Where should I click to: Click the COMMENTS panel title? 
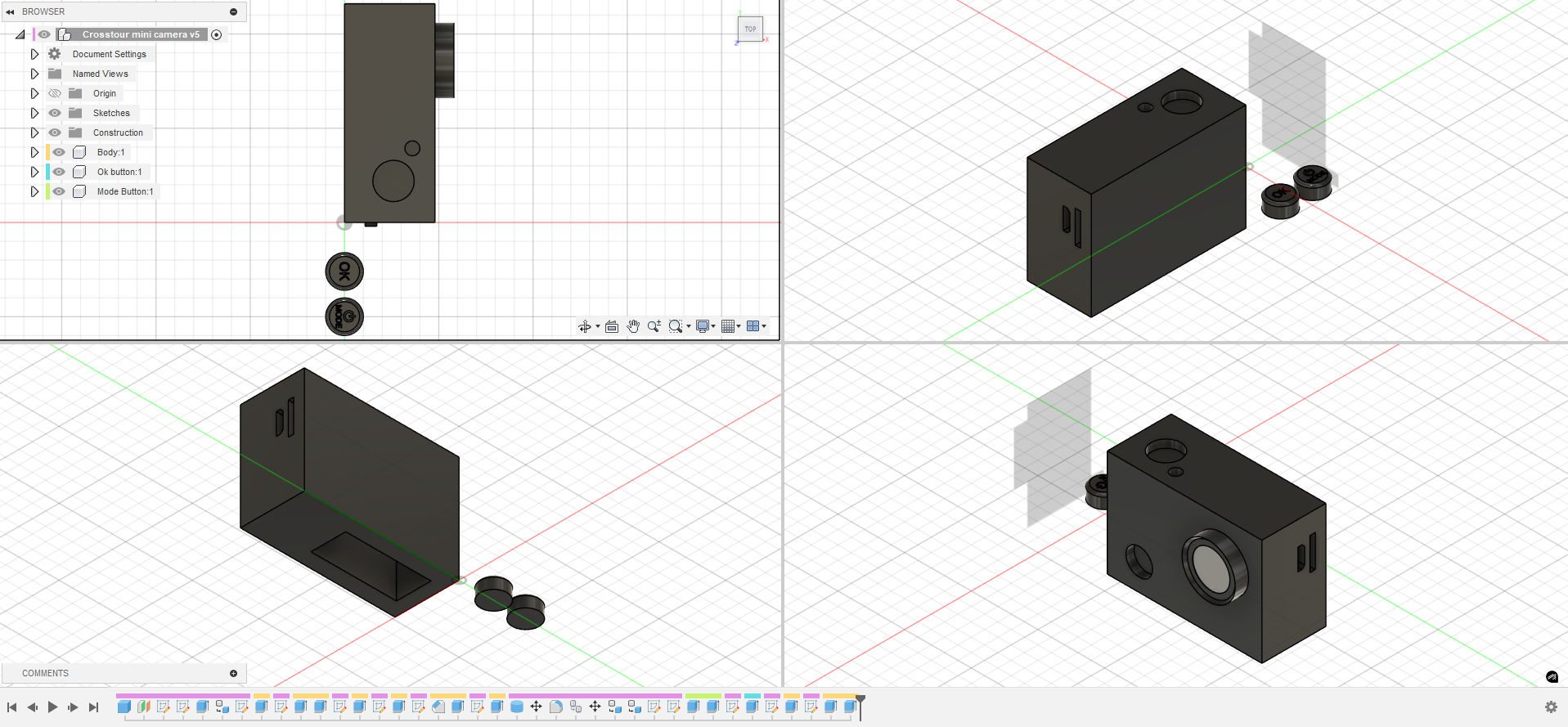(46, 673)
